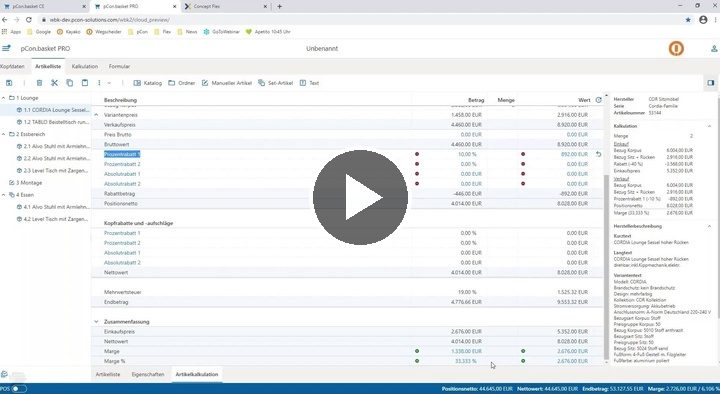The image size is (720, 394).
Task: Click the 4 Essen set icon
Action: click(x=12, y=195)
